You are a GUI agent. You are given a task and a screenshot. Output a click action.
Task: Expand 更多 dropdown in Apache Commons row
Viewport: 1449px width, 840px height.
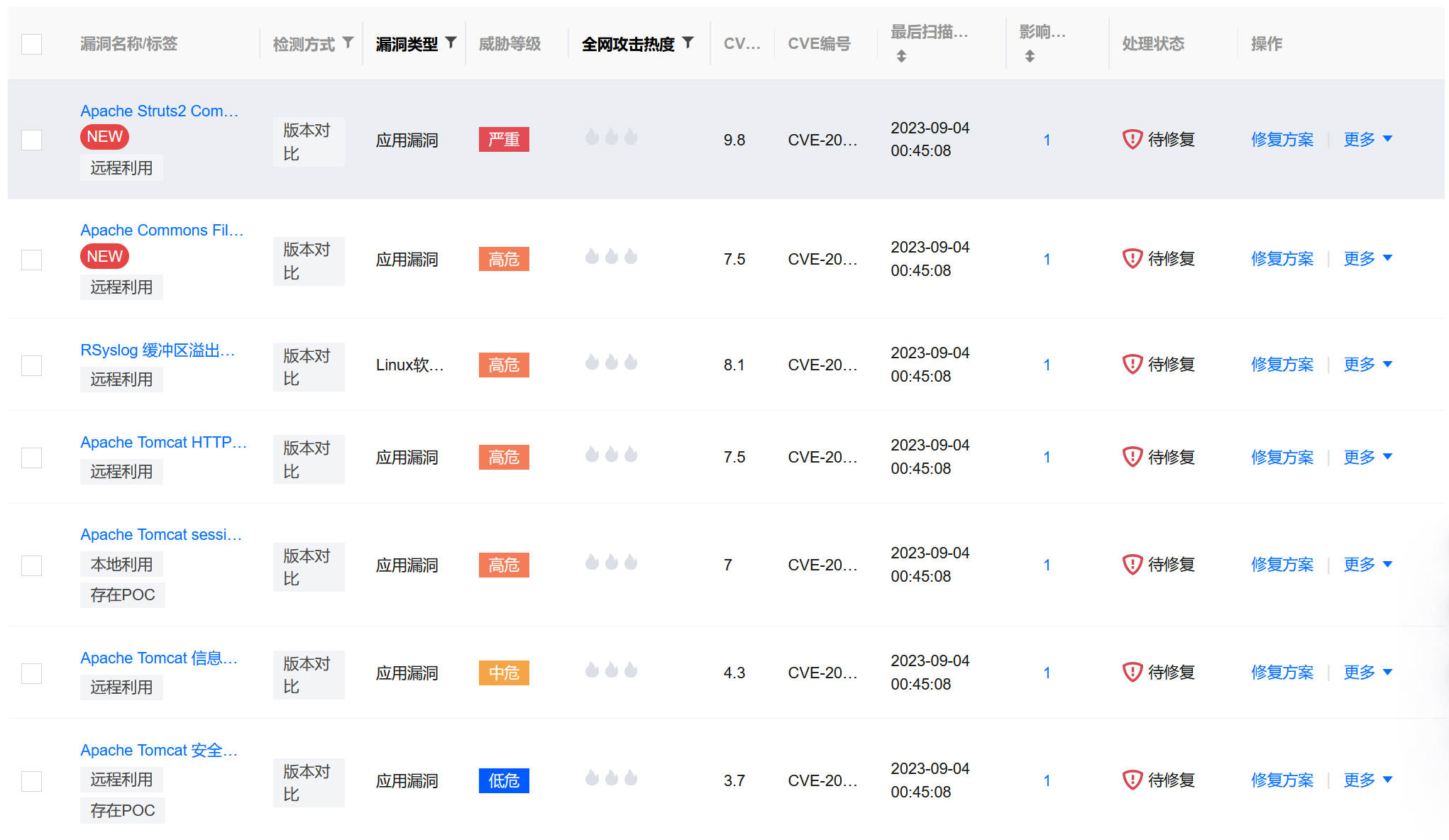coord(1367,258)
